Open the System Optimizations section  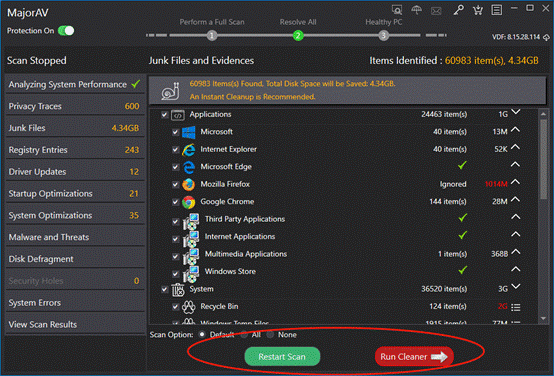click(75, 216)
